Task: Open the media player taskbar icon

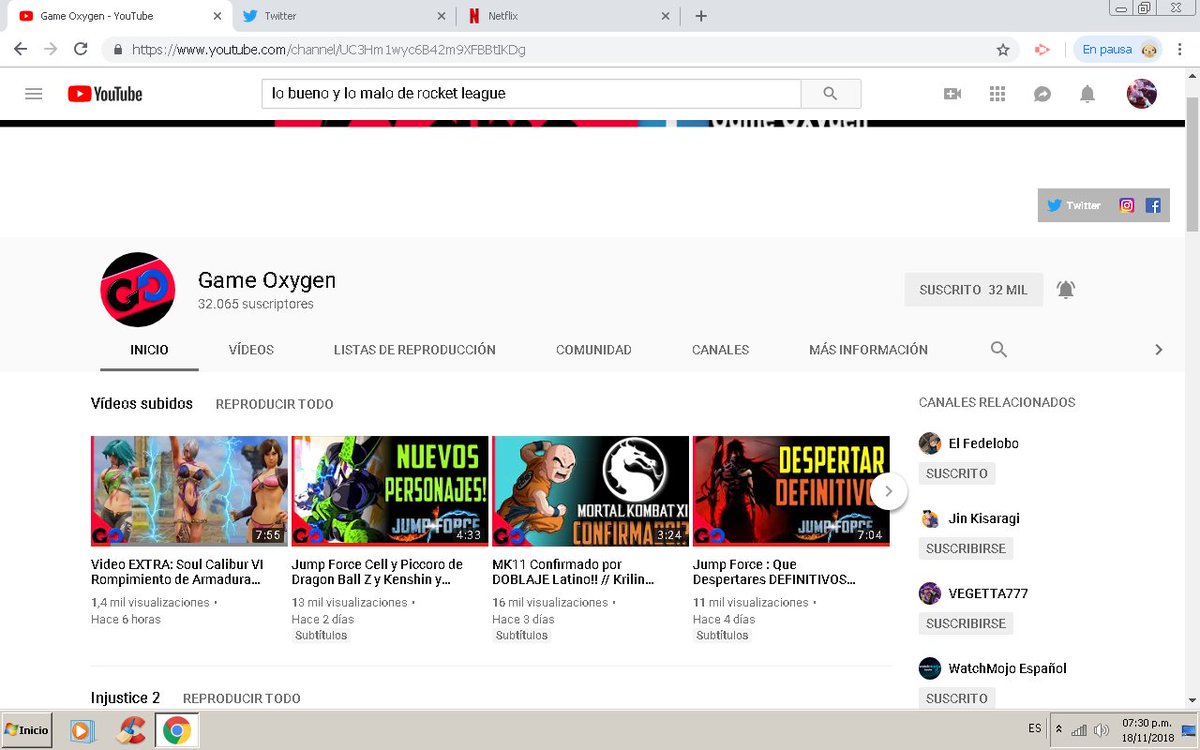Action: tap(81, 730)
